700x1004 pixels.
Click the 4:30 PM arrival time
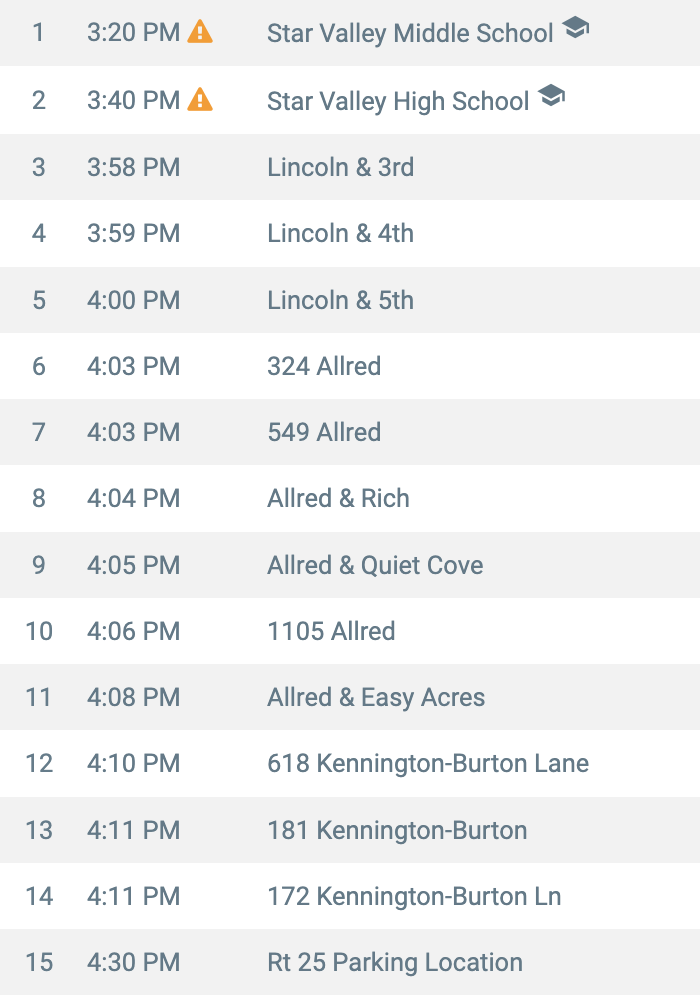click(134, 963)
